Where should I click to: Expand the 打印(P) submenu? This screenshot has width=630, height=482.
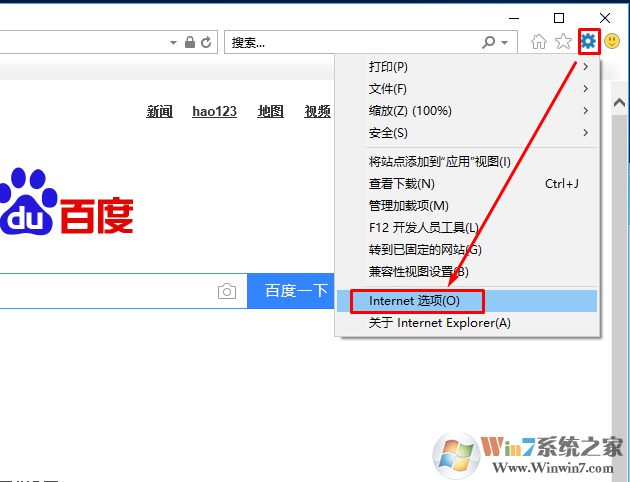[467, 67]
